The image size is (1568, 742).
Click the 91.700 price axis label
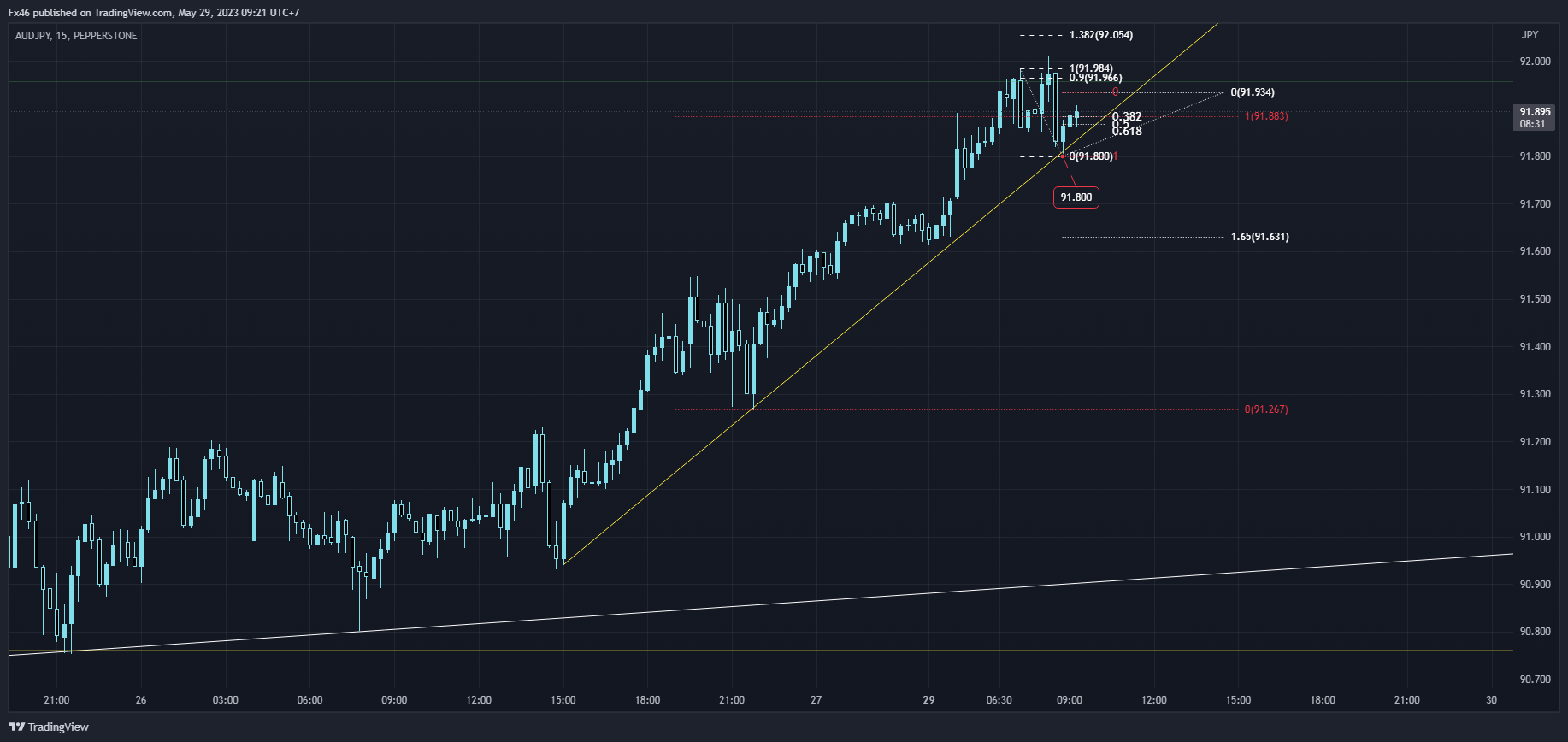point(1535,204)
